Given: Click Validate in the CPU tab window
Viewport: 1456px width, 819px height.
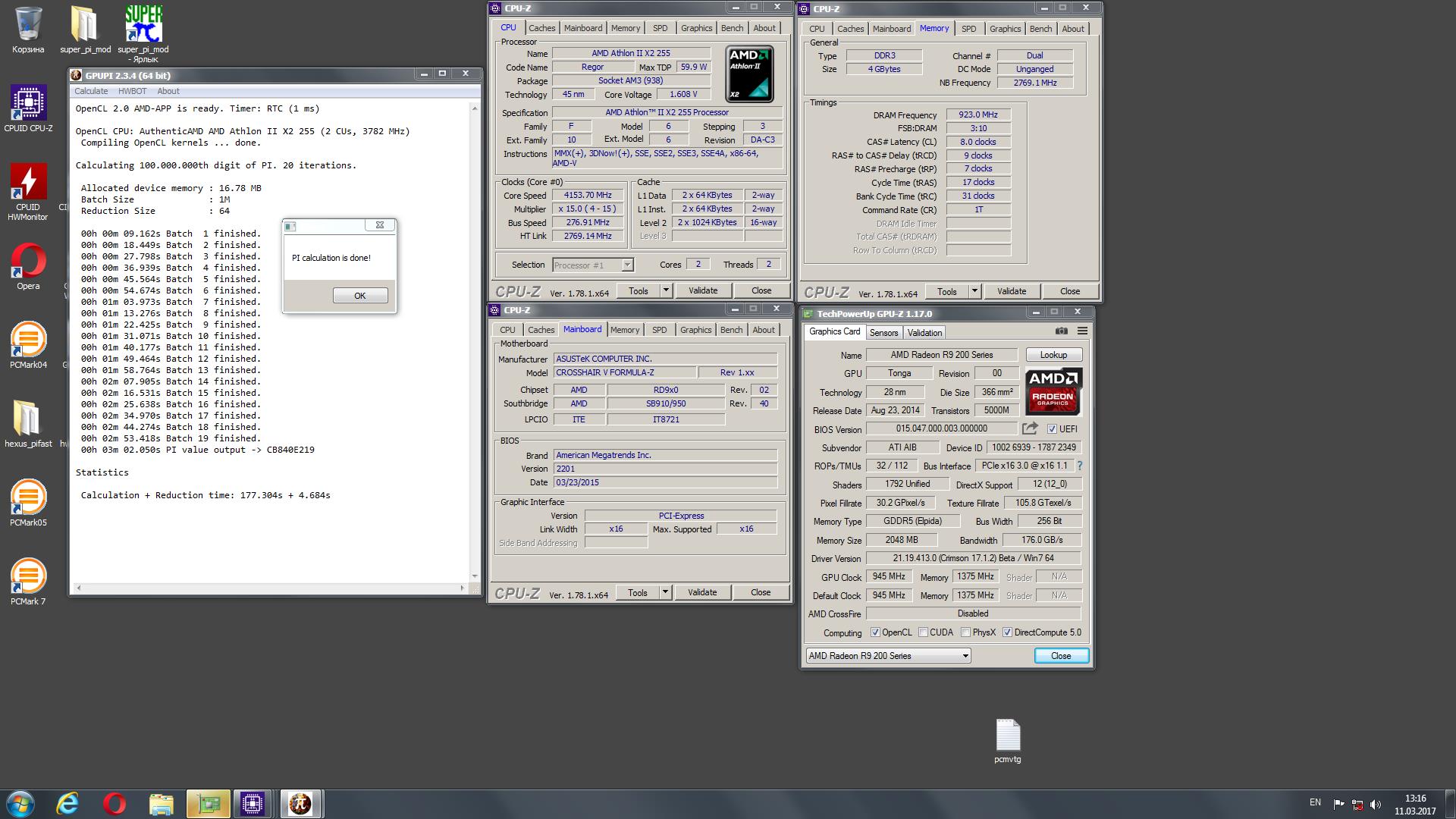Looking at the screenshot, I should pyautogui.click(x=703, y=290).
